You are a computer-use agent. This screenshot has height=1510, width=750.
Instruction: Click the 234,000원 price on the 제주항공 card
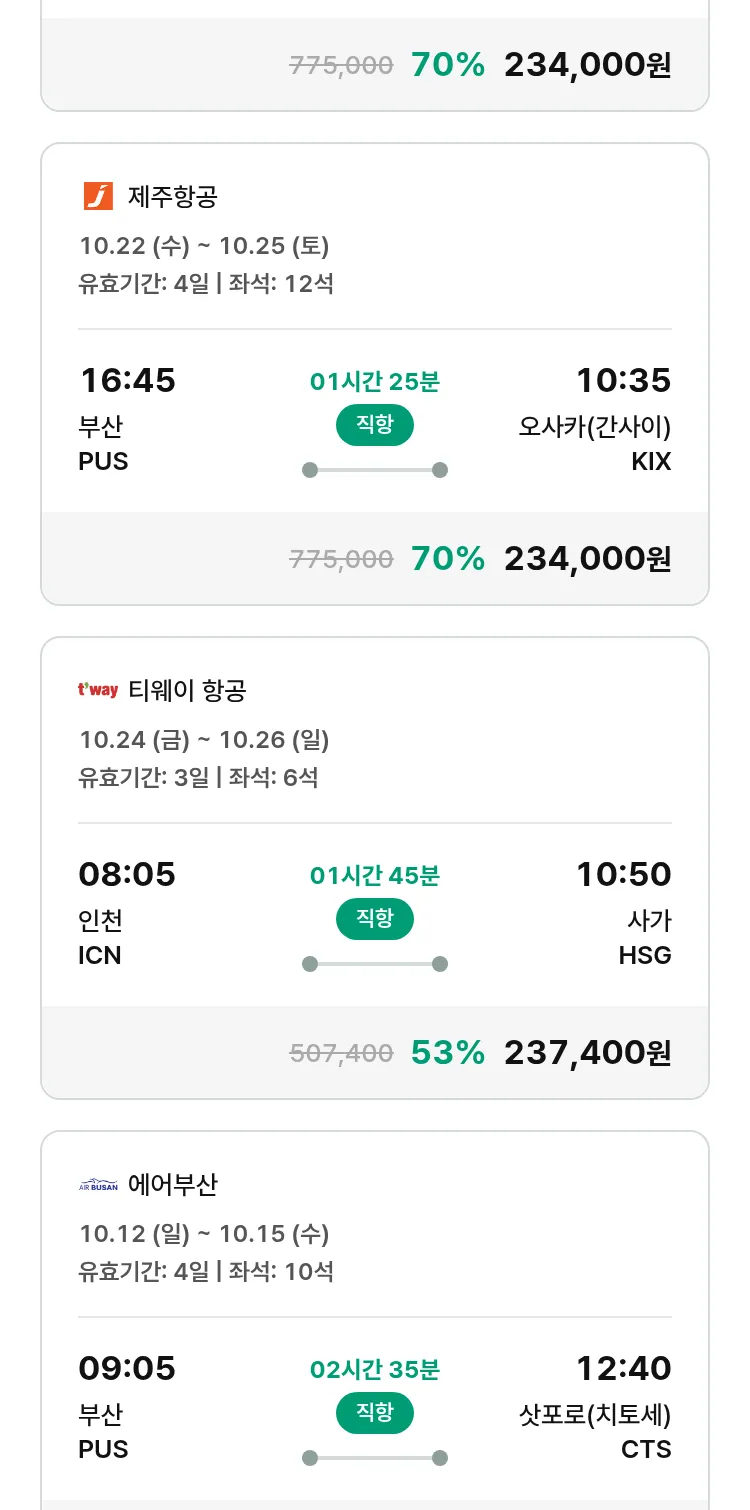point(587,558)
